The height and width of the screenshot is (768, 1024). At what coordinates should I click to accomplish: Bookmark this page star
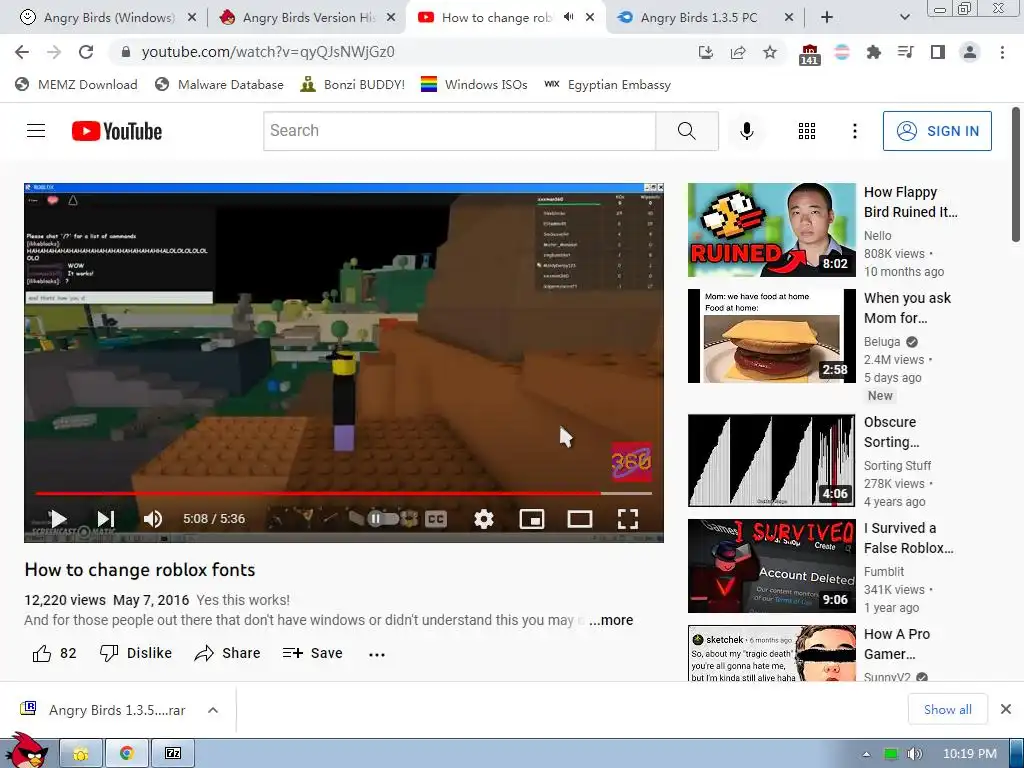tap(770, 52)
